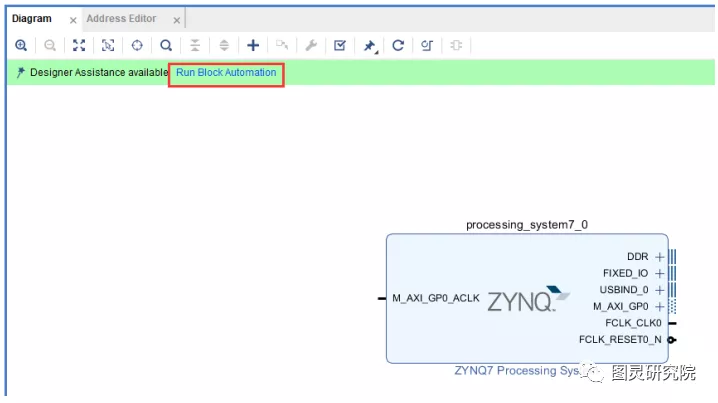Click the Zoom Out magnifier icon
718x403 pixels.
coord(50,45)
